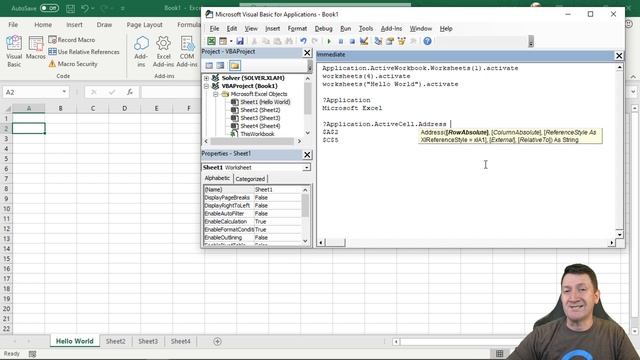Close the Immediate window pane
Viewport: 640px width, 360px height.
pyautogui.click(x=619, y=56)
